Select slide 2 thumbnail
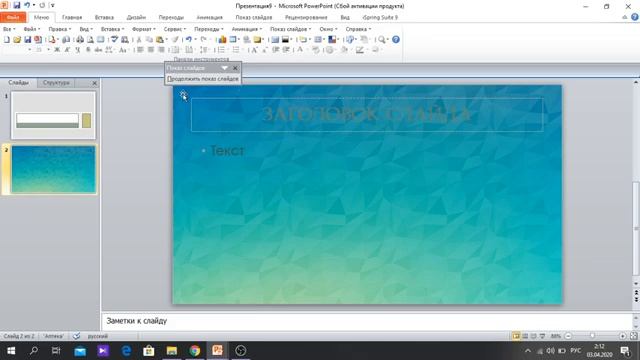Viewport: 640px width, 360px height. 53,169
